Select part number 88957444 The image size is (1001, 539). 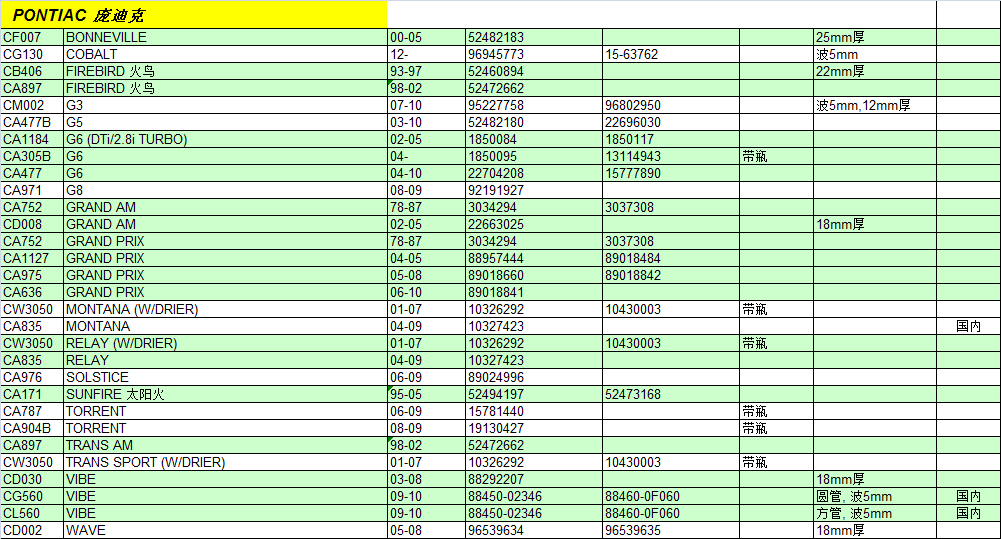(534, 258)
